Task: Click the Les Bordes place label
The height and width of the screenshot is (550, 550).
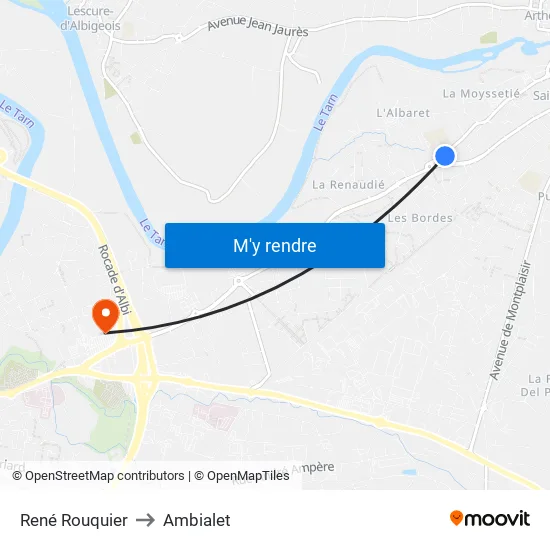Action: tap(420, 218)
